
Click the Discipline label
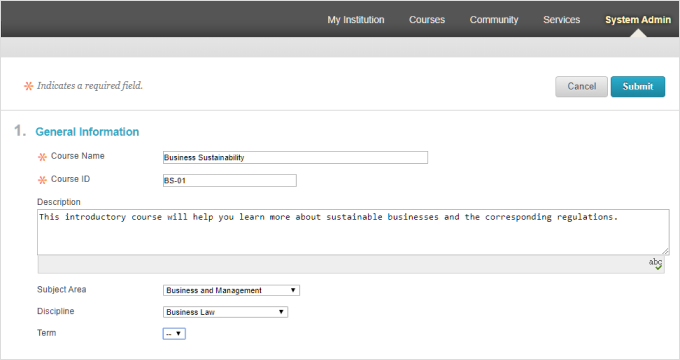tap(56, 311)
